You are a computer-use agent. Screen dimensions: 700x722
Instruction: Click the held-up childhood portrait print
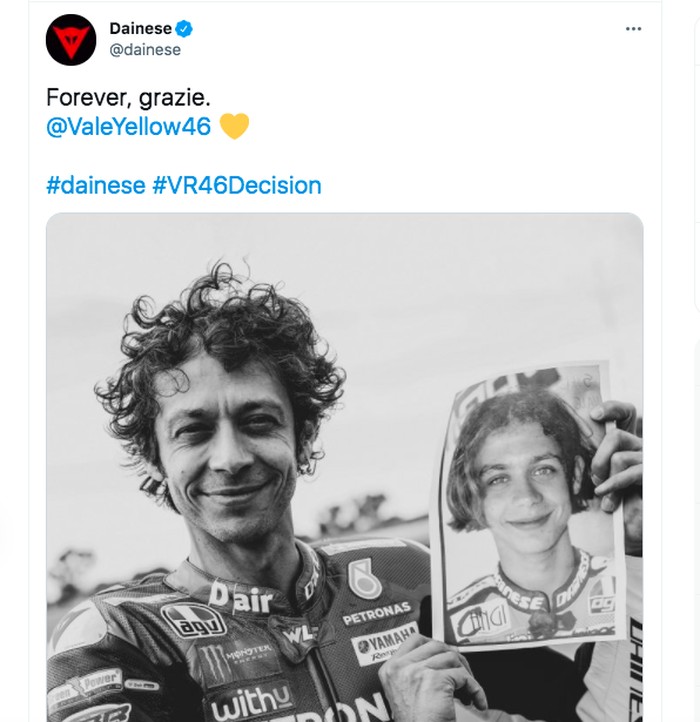532,510
